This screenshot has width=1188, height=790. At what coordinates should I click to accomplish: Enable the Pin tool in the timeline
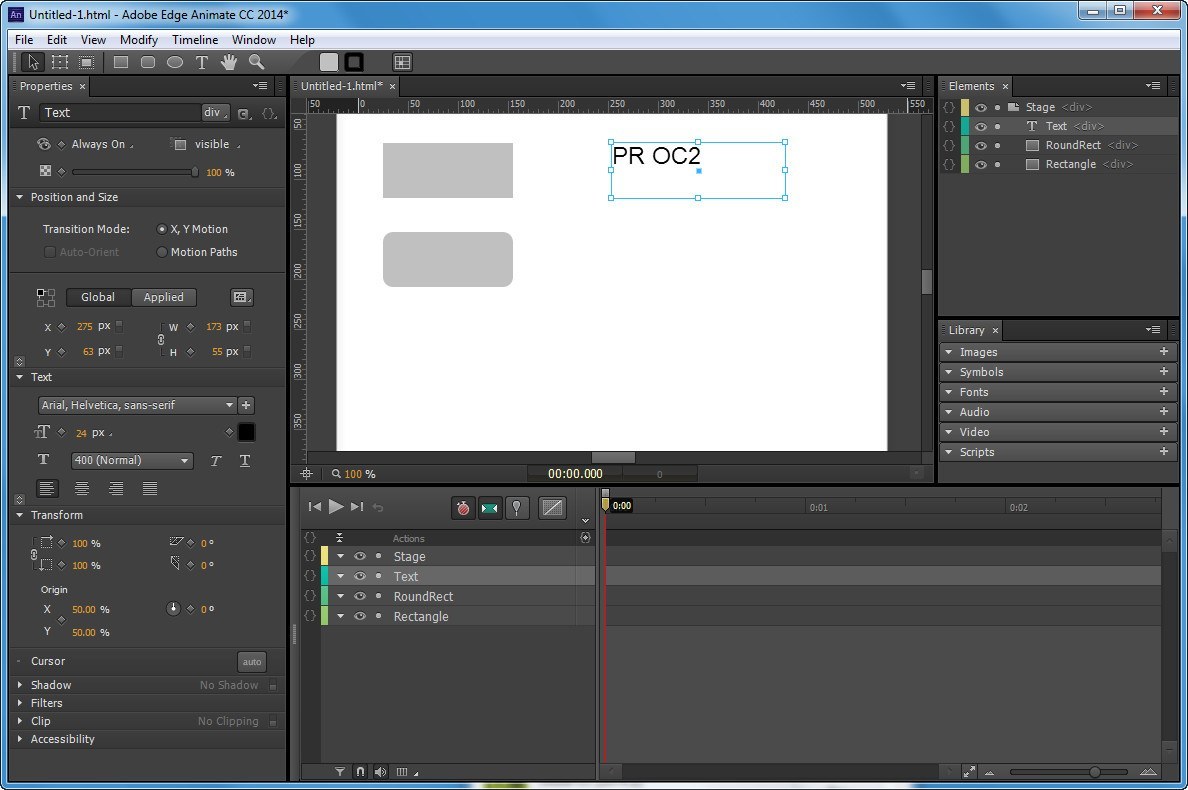[517, 507]
